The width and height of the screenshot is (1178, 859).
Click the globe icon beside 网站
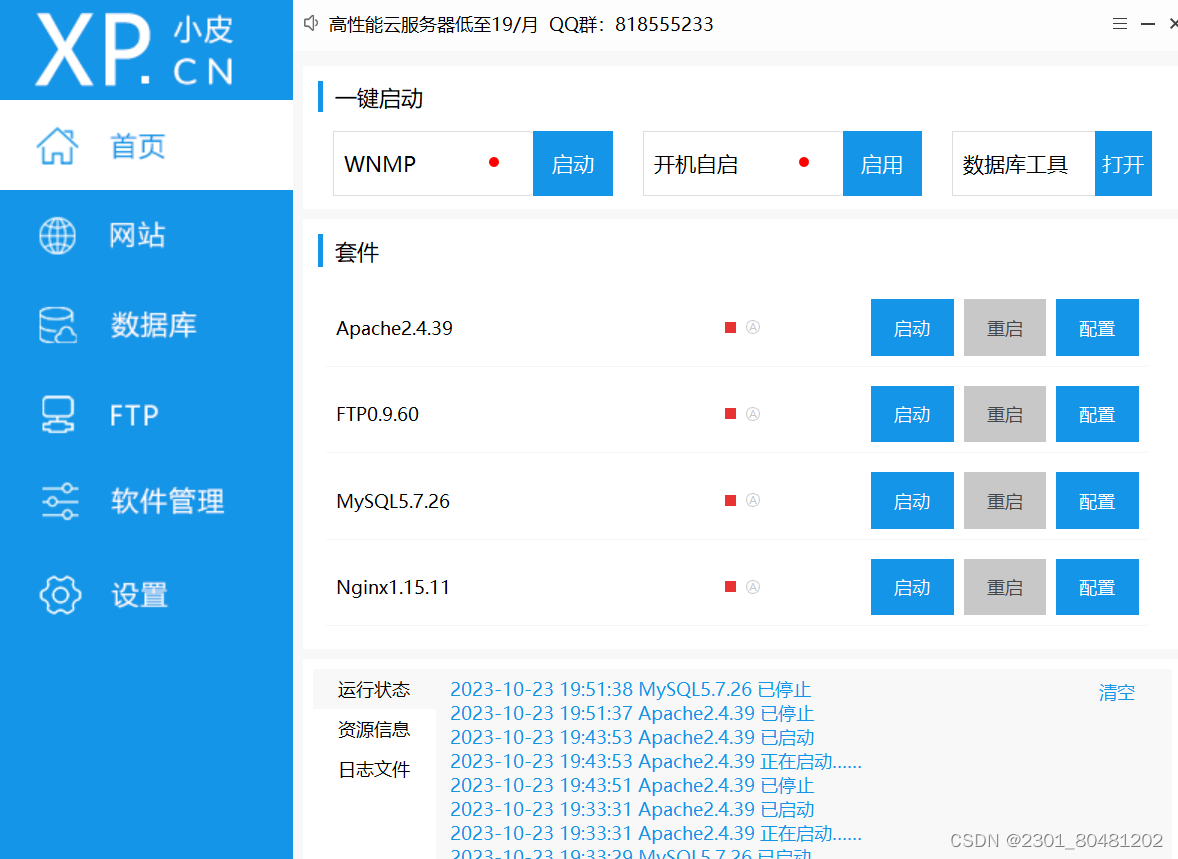[x=57, y=235]
